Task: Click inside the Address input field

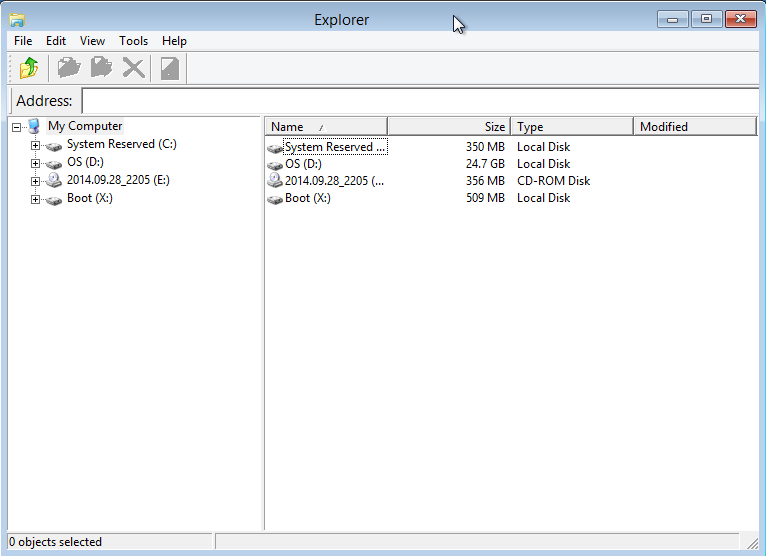Action: [x=420, y=101]
